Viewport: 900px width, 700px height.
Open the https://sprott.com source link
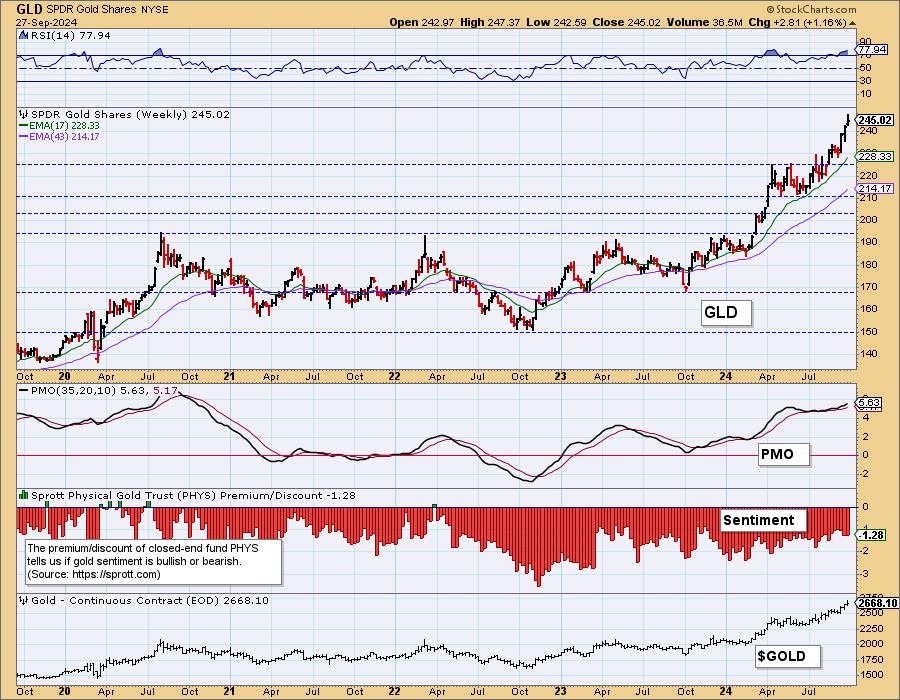coord(116,574)
